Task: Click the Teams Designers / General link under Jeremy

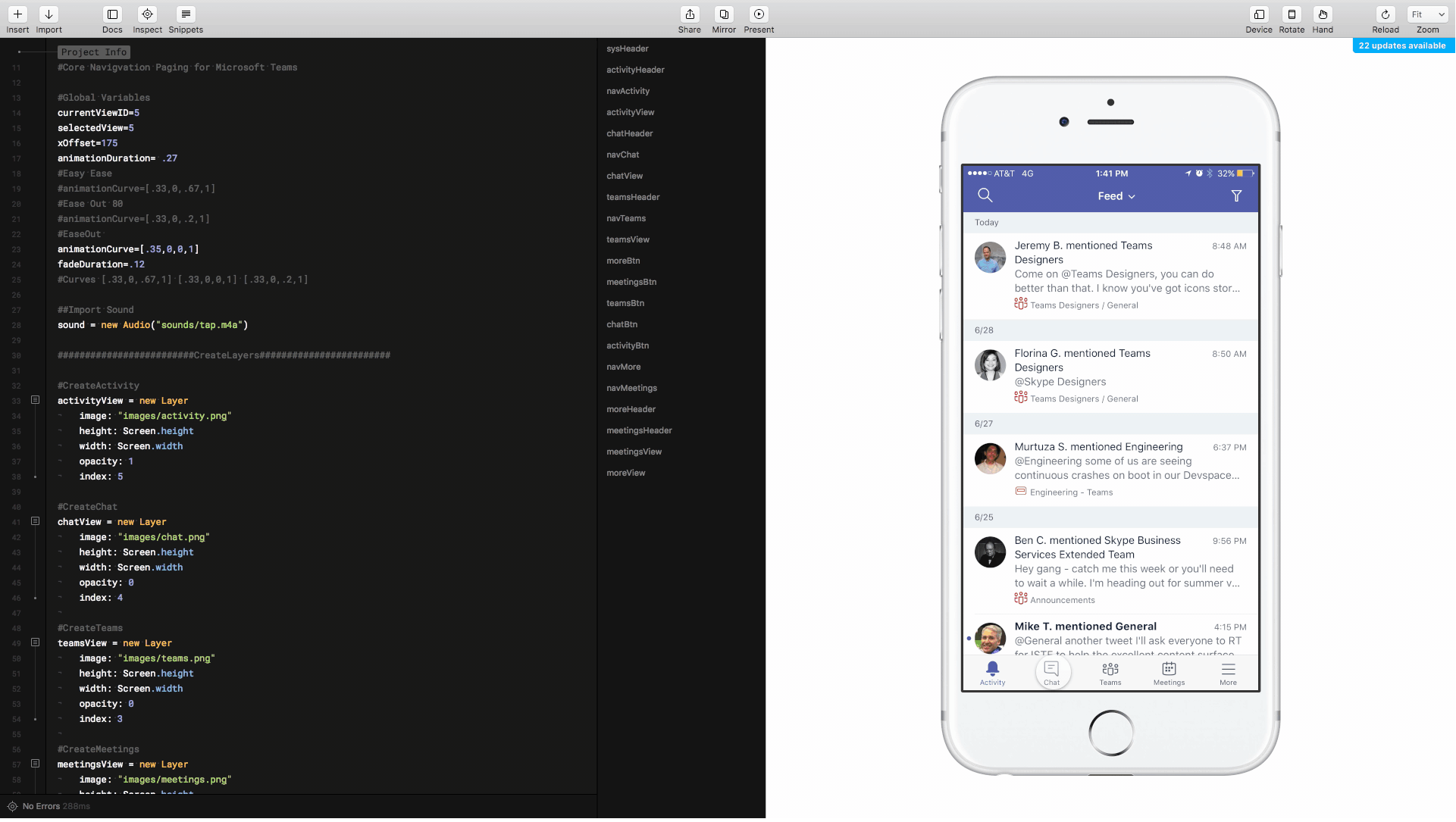Action: 1084,305
